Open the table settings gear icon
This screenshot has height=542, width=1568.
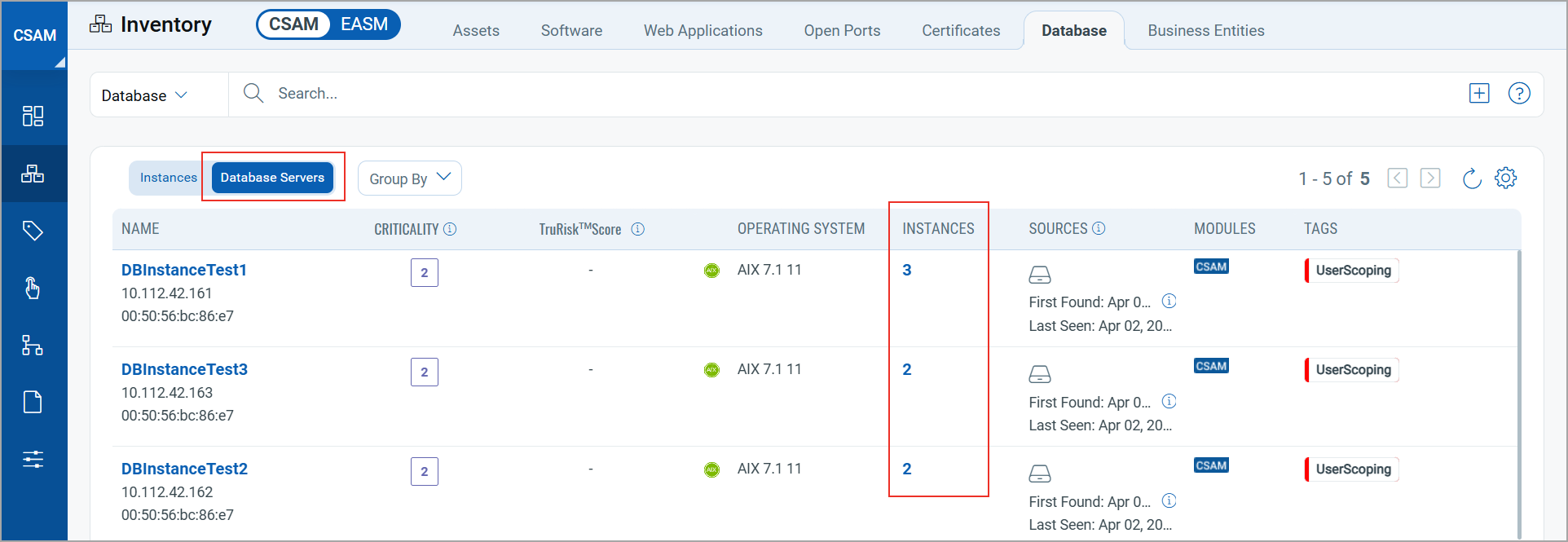point(1506,178)
